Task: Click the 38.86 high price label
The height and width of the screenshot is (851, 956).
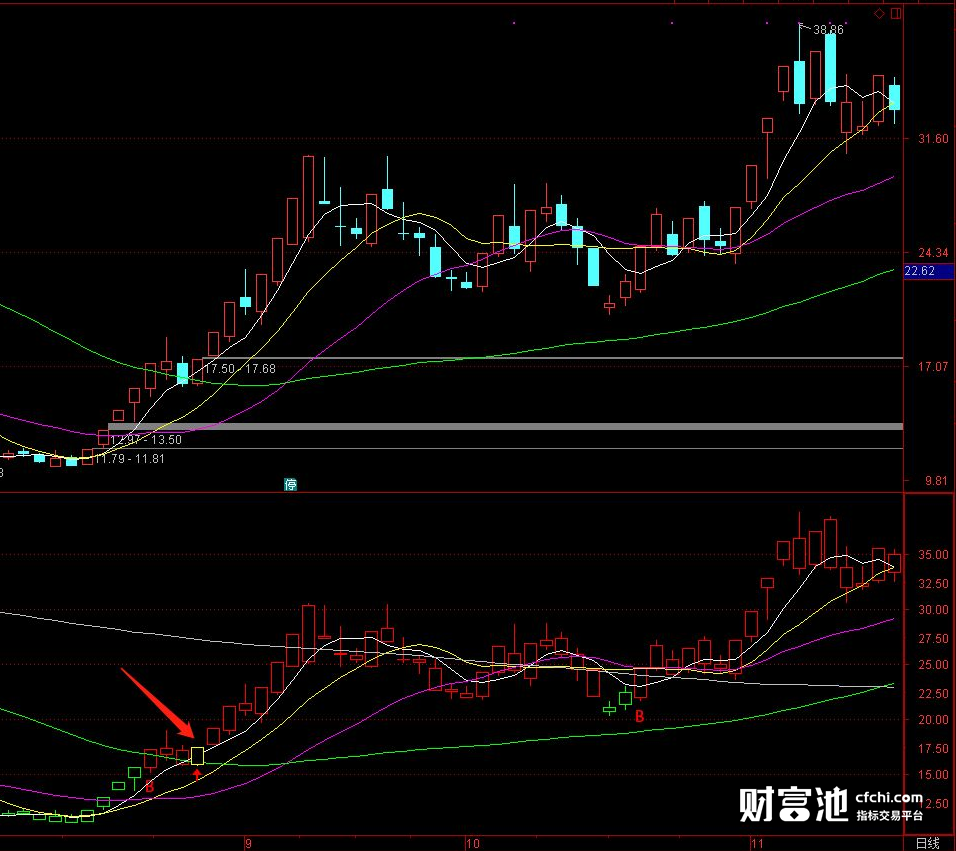Action: coord(828,29)
